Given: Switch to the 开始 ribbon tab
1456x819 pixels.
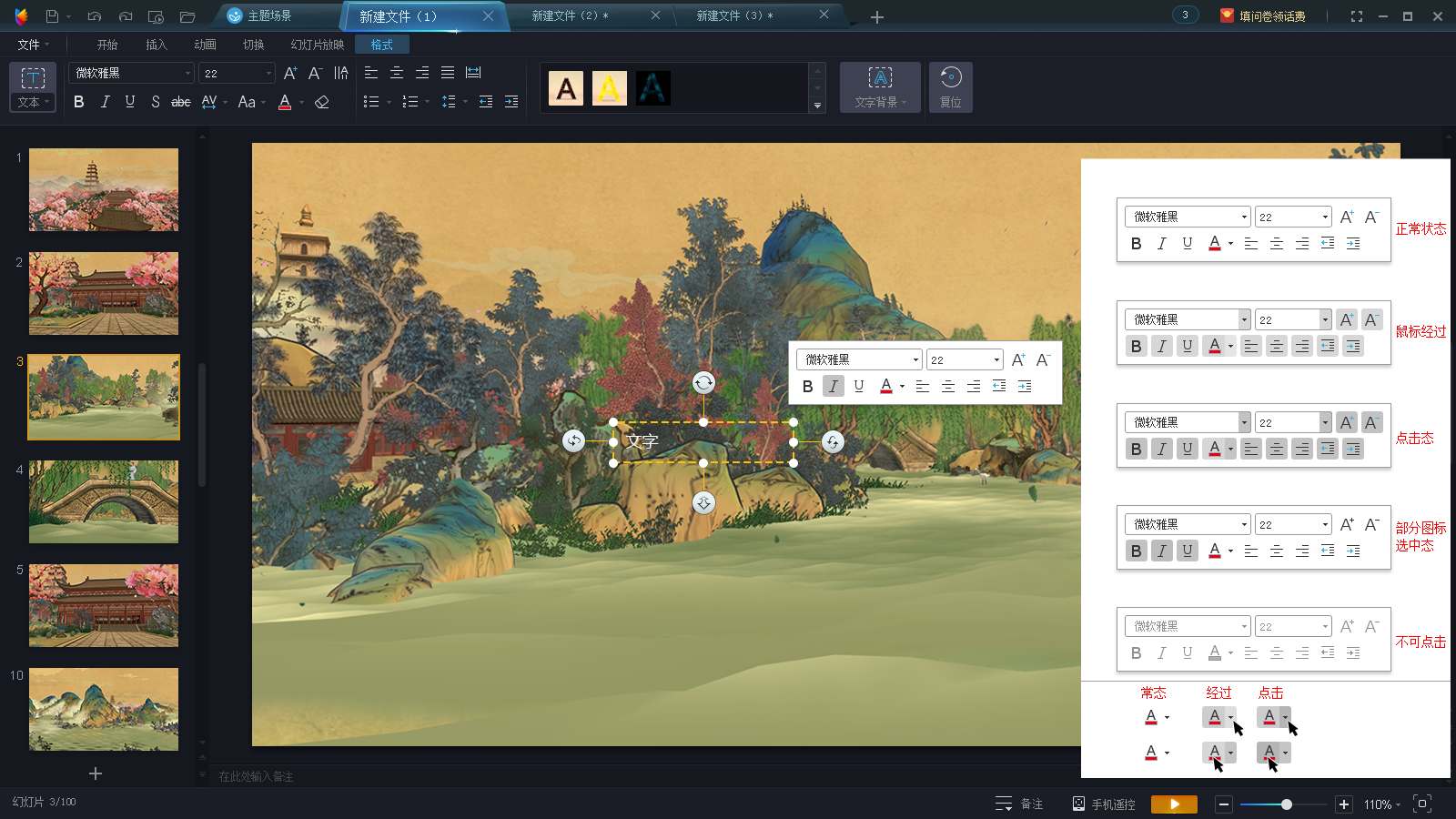Looking at the screenshot, I should (107, 45).
